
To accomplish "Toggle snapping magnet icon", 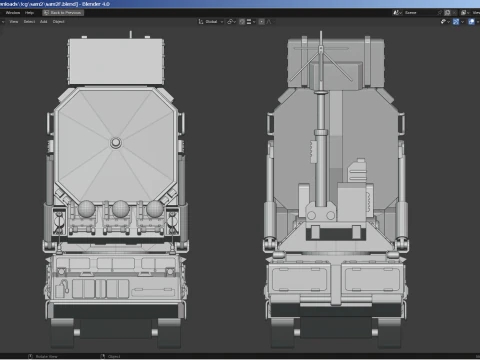I will pyautogui.click(x=242, y=22).
